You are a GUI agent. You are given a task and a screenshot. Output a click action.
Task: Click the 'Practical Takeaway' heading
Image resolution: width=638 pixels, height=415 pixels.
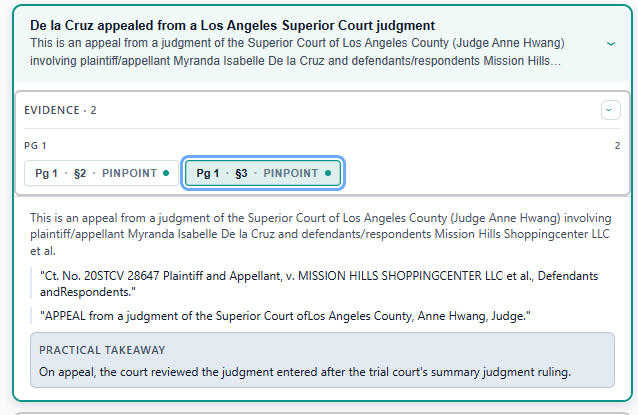click(102, 350)
